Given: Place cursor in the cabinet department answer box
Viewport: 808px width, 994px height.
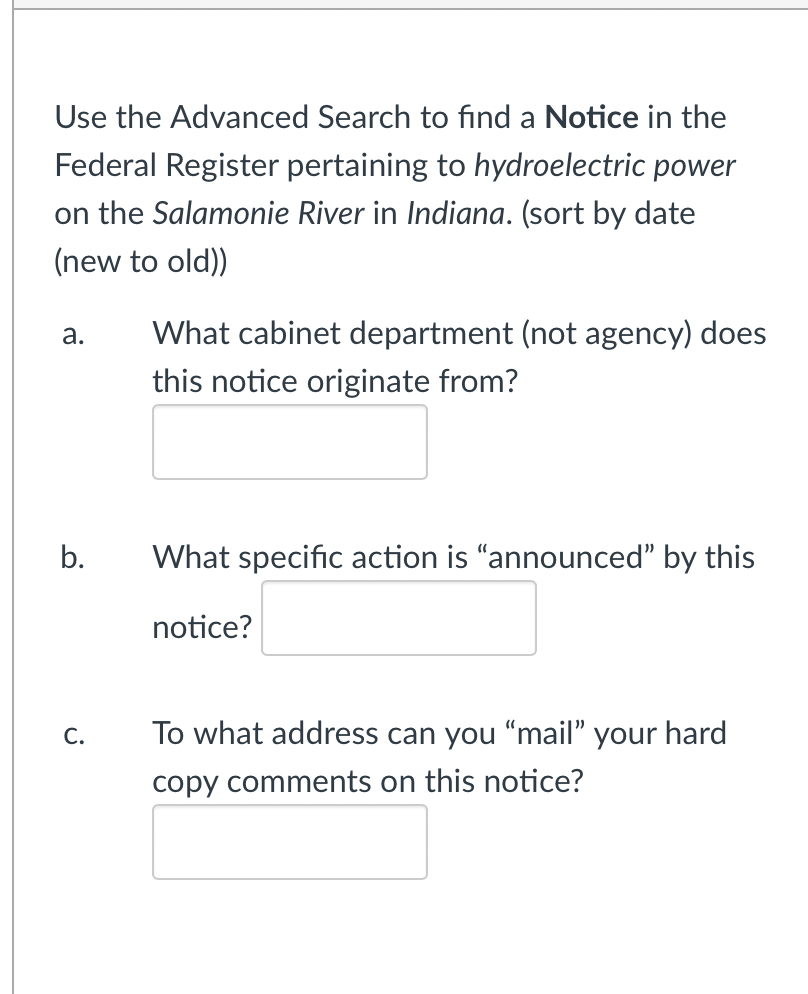Looking at the screenshot, I should (x=289, y=441).
